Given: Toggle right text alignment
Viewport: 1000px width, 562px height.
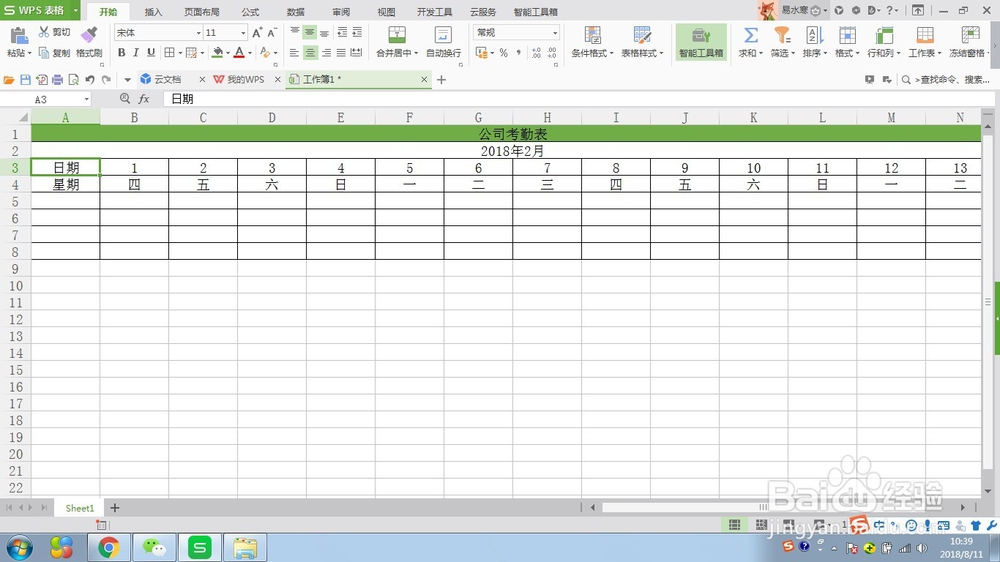Looking at the screenshot, I should coord(326,53).
